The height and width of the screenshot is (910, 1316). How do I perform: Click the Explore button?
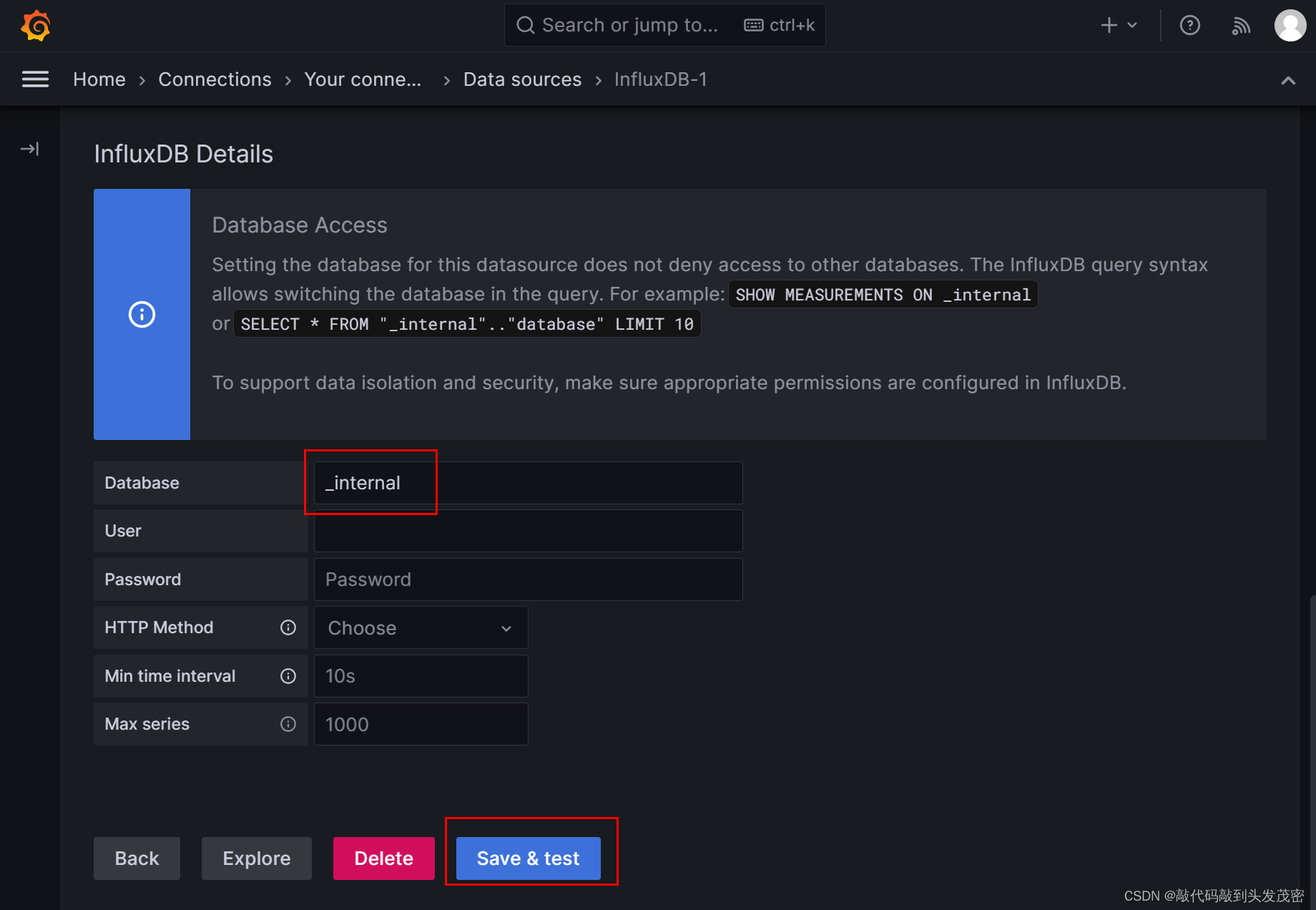257,858
